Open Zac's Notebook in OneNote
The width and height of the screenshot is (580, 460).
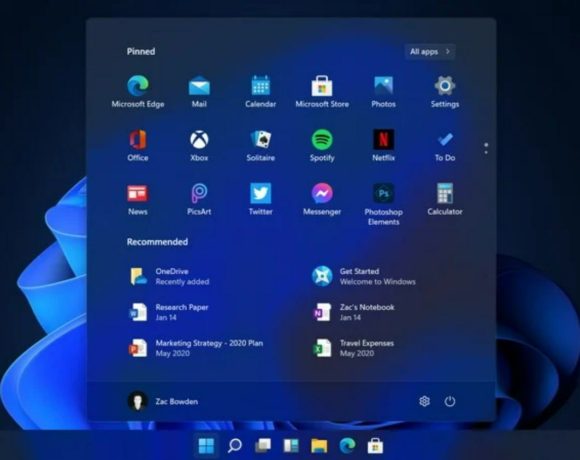(354, 312)
